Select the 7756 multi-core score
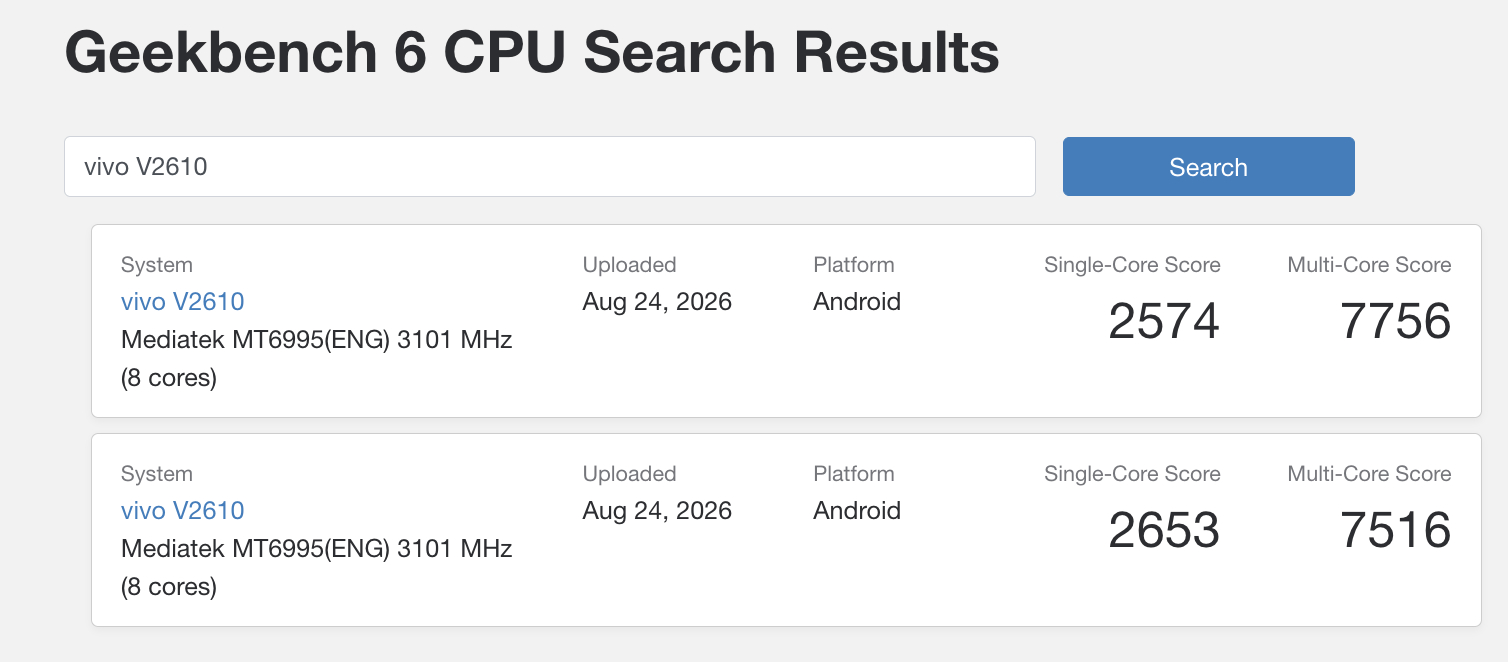 pyautogui.click(x=1395, y=321)
